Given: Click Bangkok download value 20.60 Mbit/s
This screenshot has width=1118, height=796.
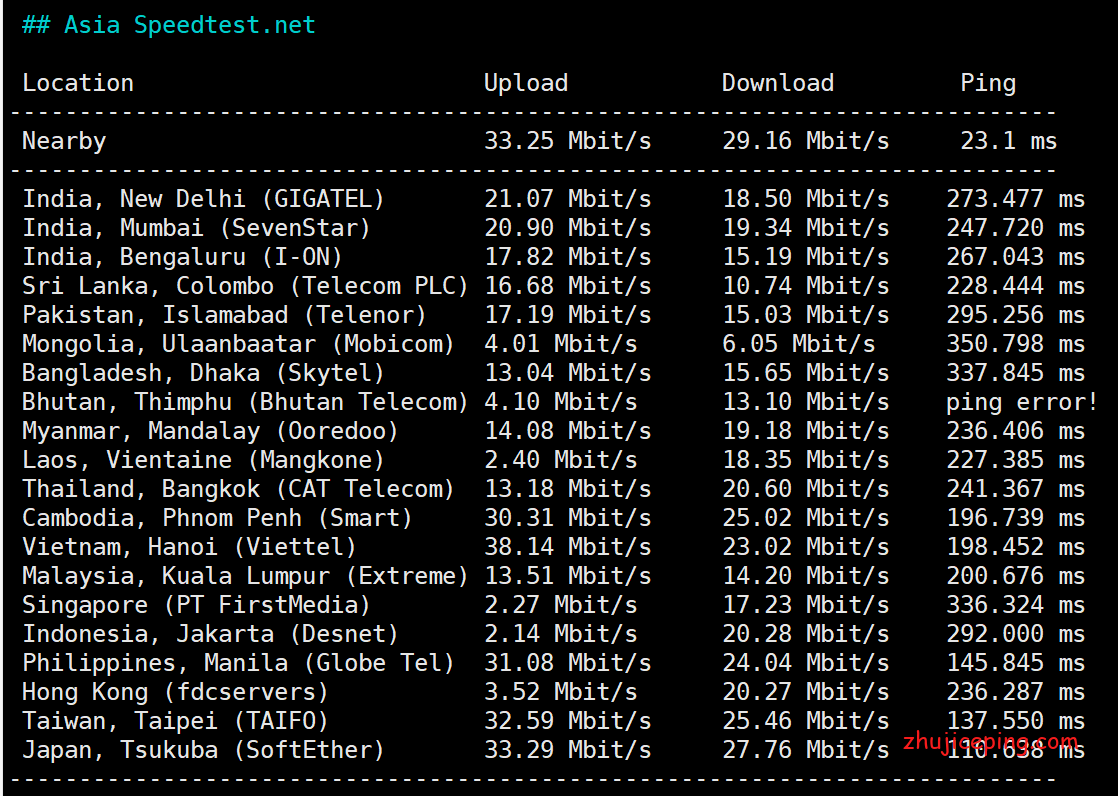Looking at the screenshot, I should 806,489.
